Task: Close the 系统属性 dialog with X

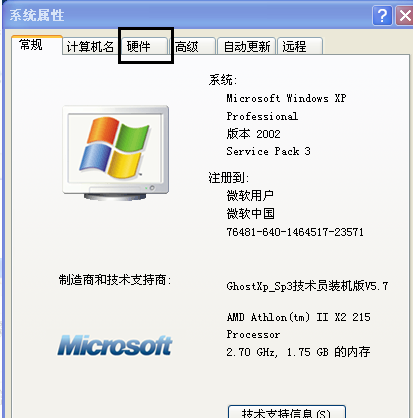Action: [404, 15]
